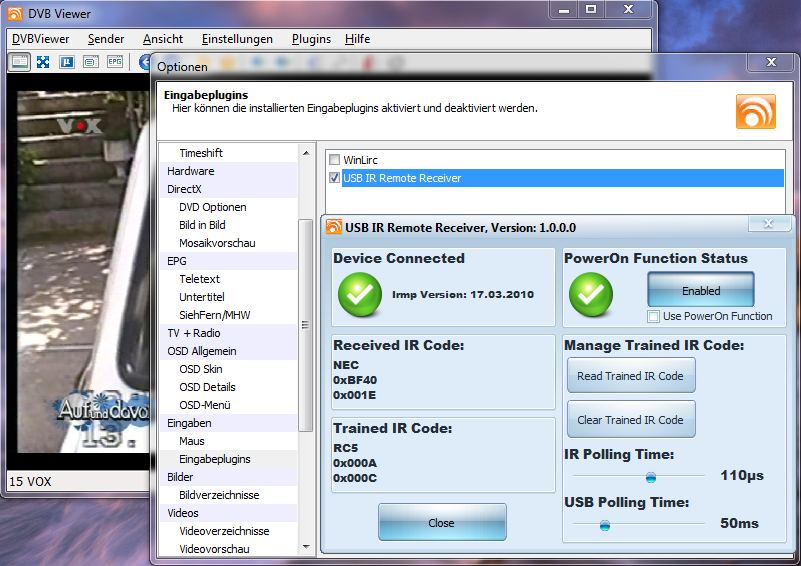Screen dimensions: 801x566
Task: Open the Plugins menu
Action: (311, 39)
